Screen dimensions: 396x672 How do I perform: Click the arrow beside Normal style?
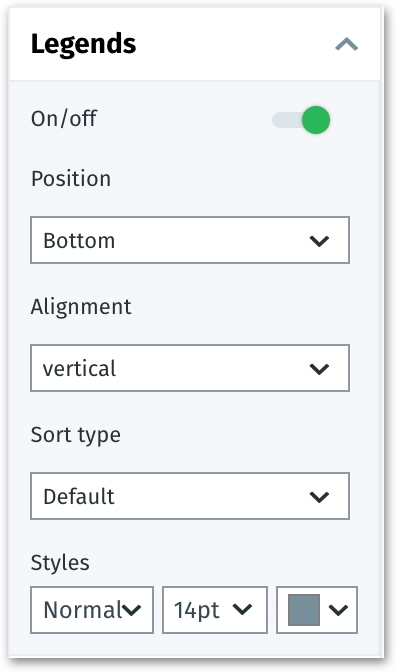132,610
